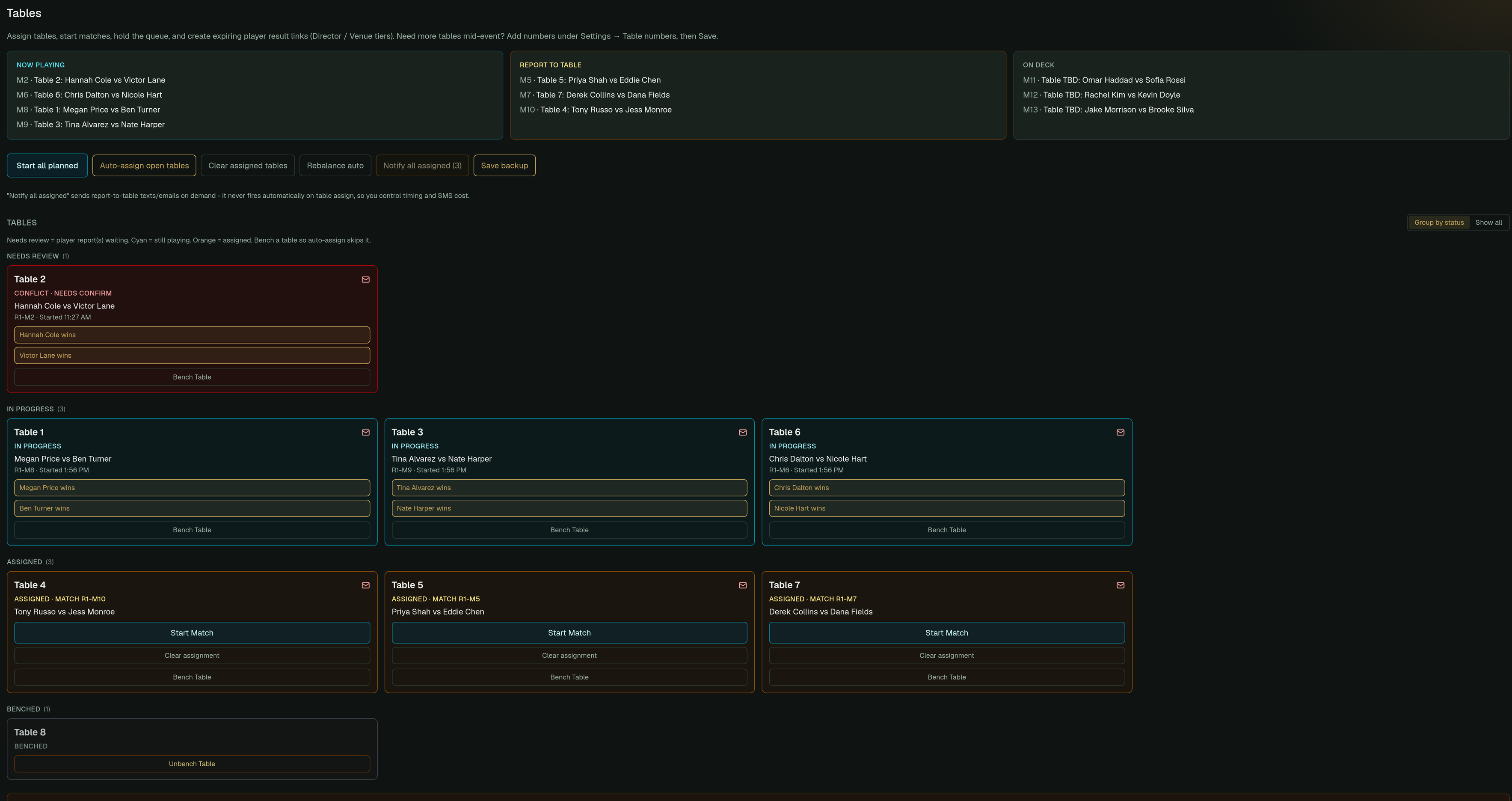Start Match on Table 4

pos(192,632)
